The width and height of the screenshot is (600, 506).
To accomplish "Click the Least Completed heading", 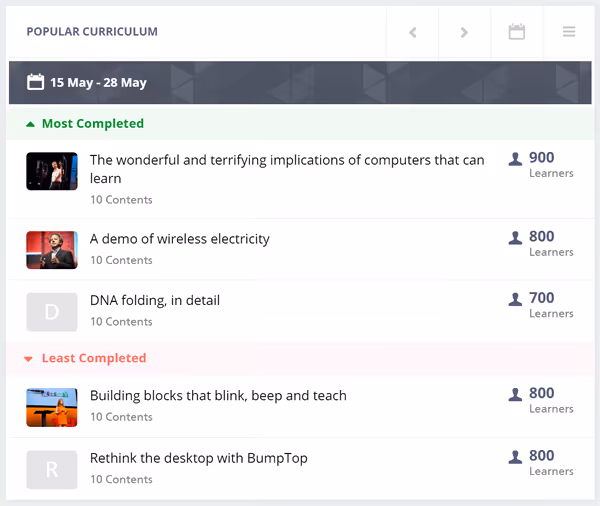I will coord(94,358).
